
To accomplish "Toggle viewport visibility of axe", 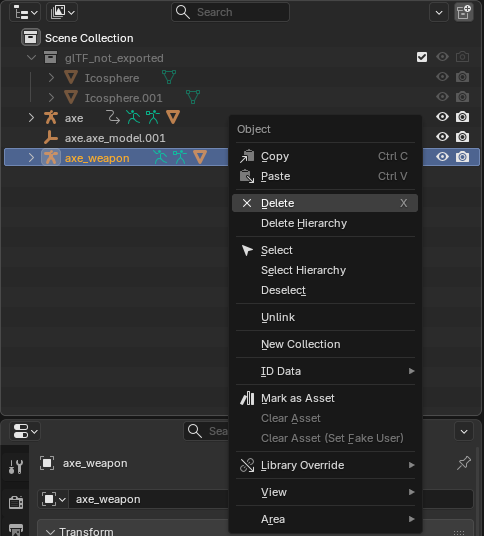I will point(442,117).
